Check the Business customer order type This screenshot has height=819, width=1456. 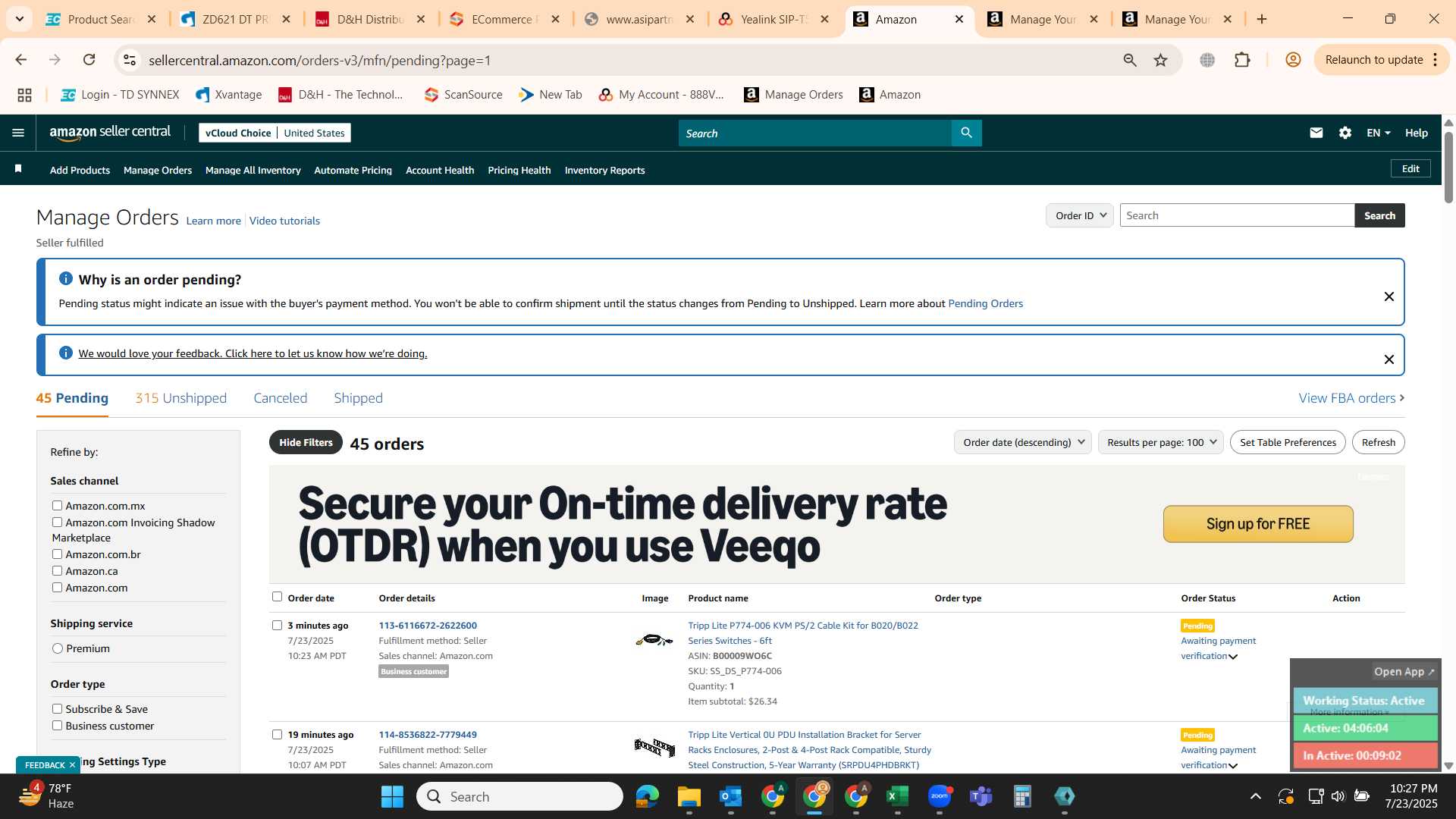click(57, 725)
